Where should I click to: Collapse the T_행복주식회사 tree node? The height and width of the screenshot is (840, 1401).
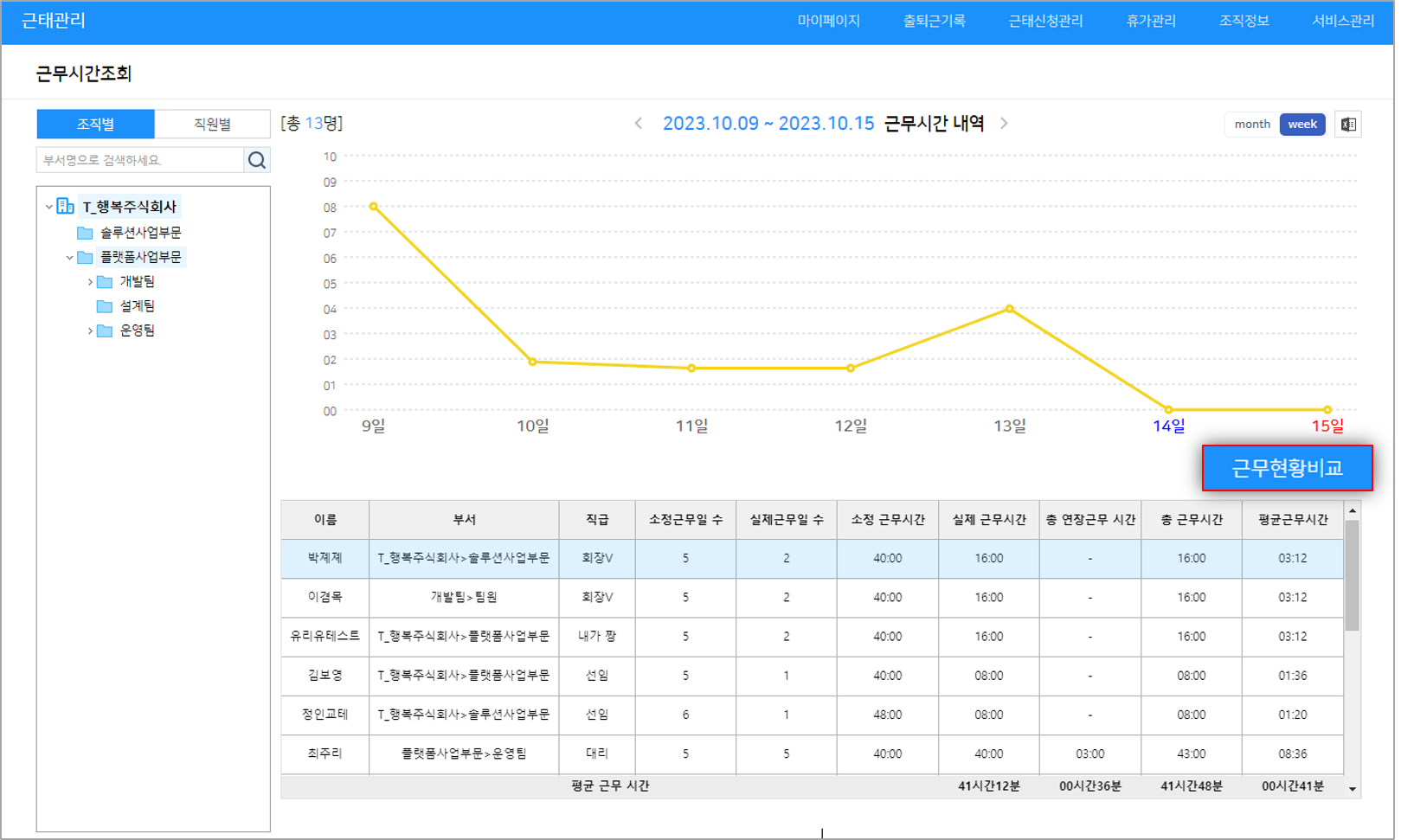[48, 207]
